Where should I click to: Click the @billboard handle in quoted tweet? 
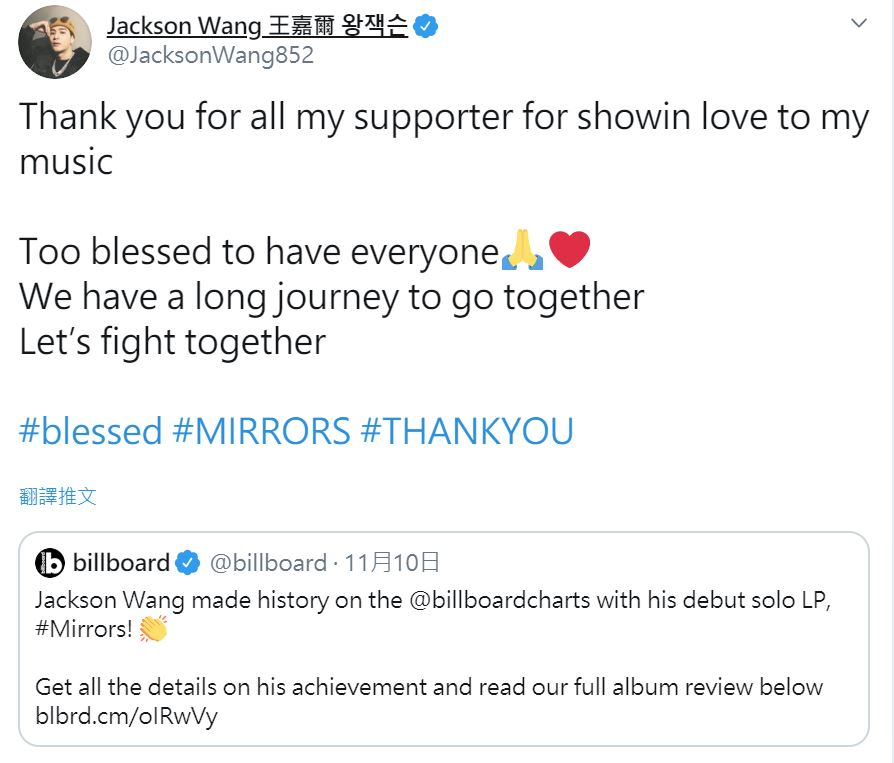point(268,563)
